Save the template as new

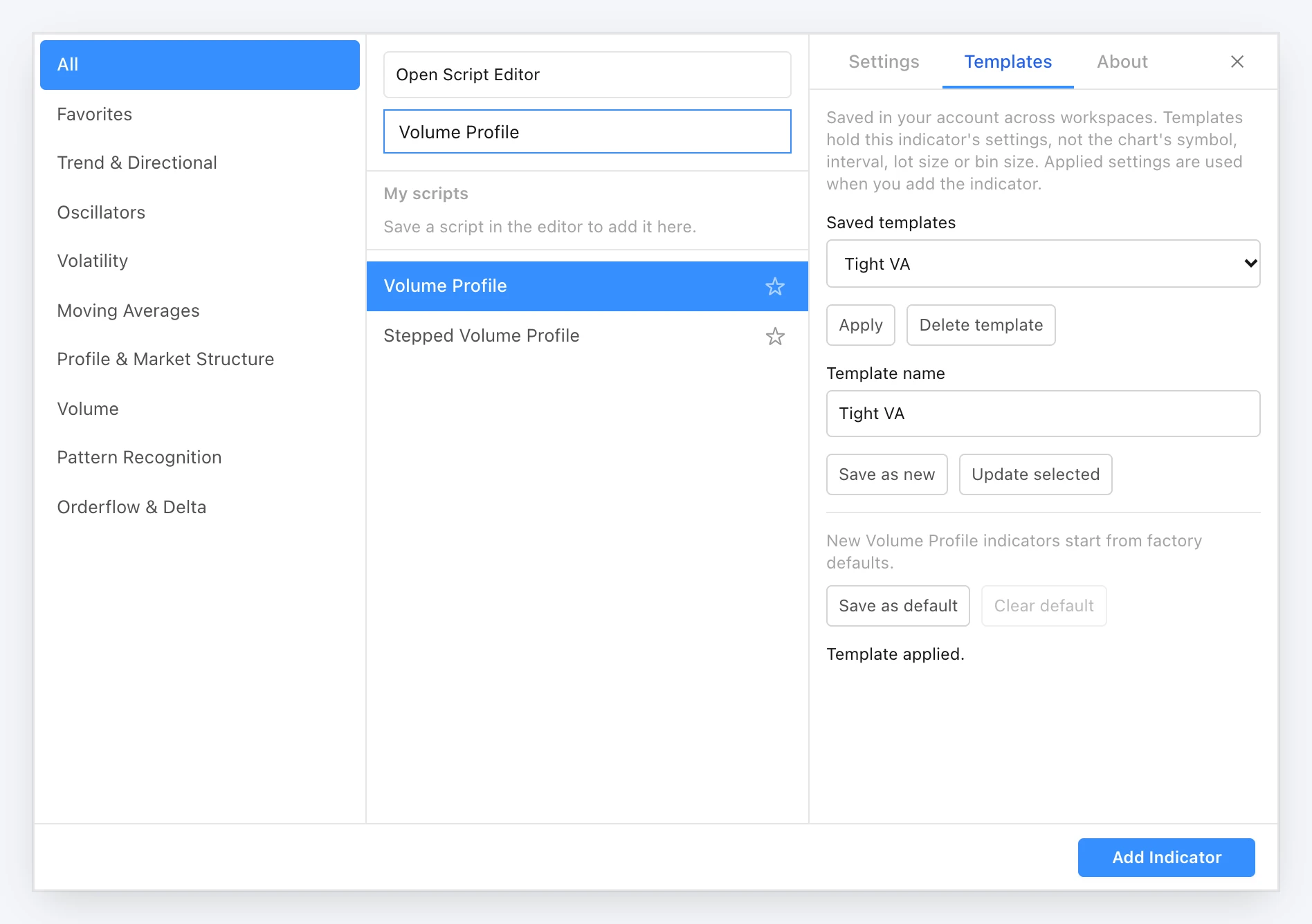886,474
